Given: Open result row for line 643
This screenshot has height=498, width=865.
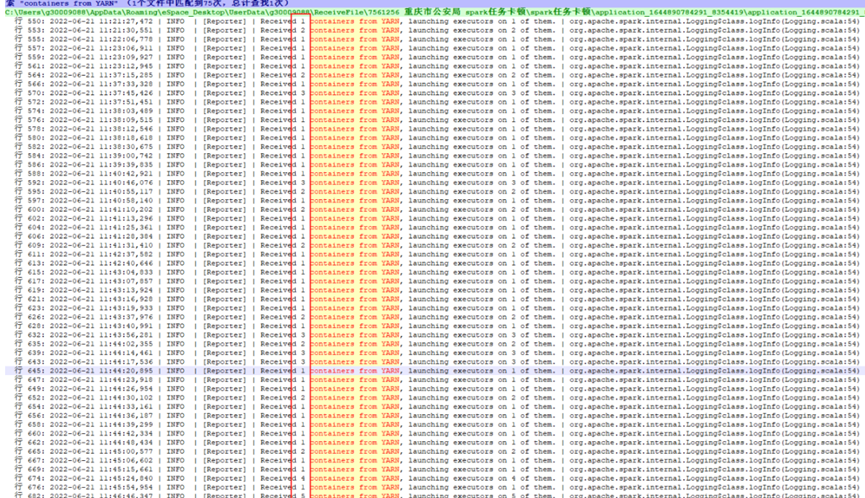Looking at the screenshot, I should coord(435,362).
